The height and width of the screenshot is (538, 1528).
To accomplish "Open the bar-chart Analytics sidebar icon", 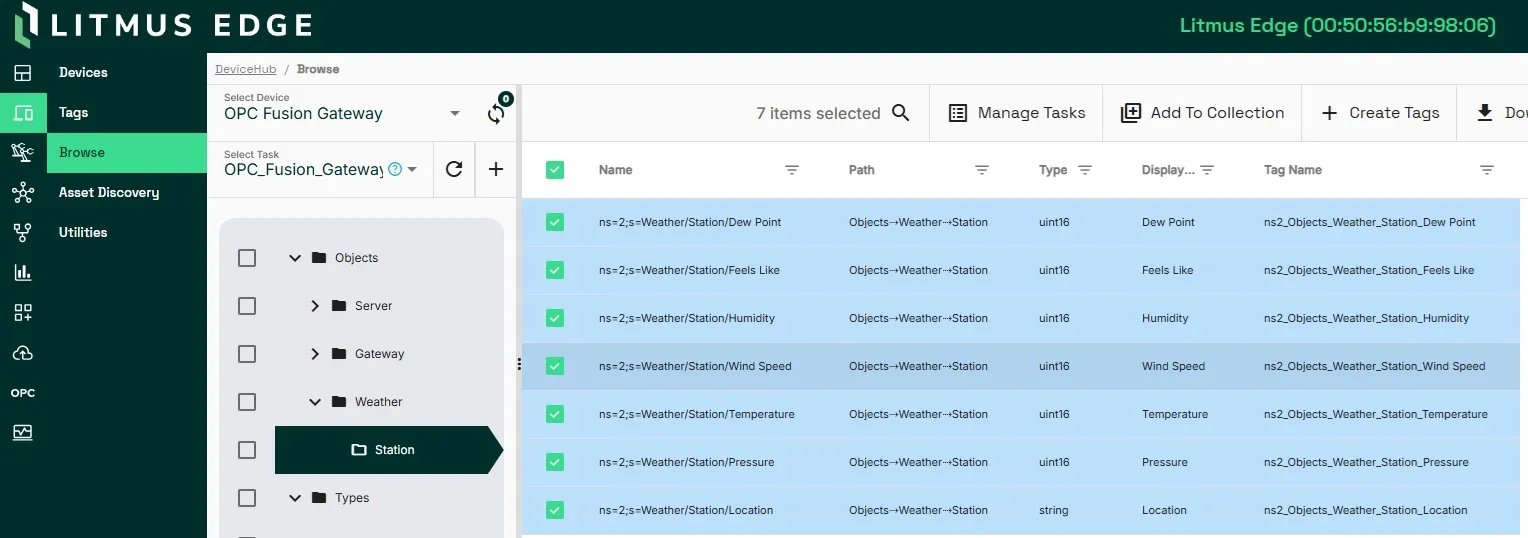I will tap(23, 273).
